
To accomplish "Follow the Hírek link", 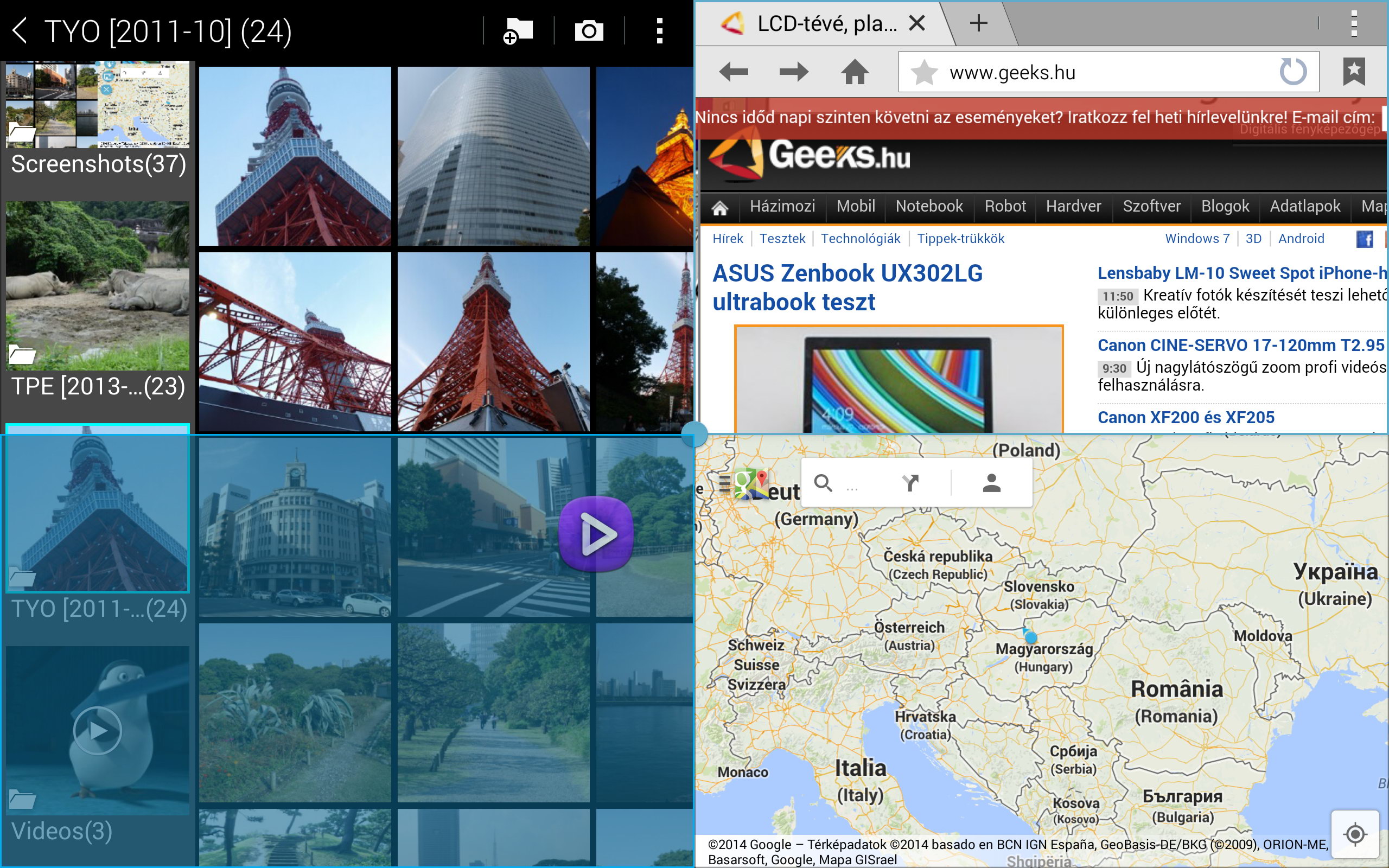I will (728, 239).
